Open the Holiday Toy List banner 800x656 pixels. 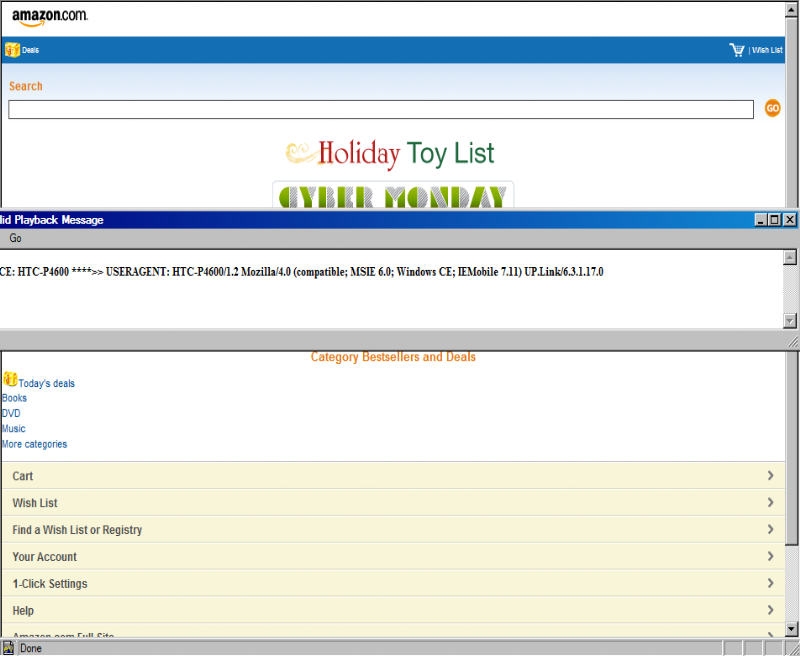pyautogui.click(x=390, y=154)
